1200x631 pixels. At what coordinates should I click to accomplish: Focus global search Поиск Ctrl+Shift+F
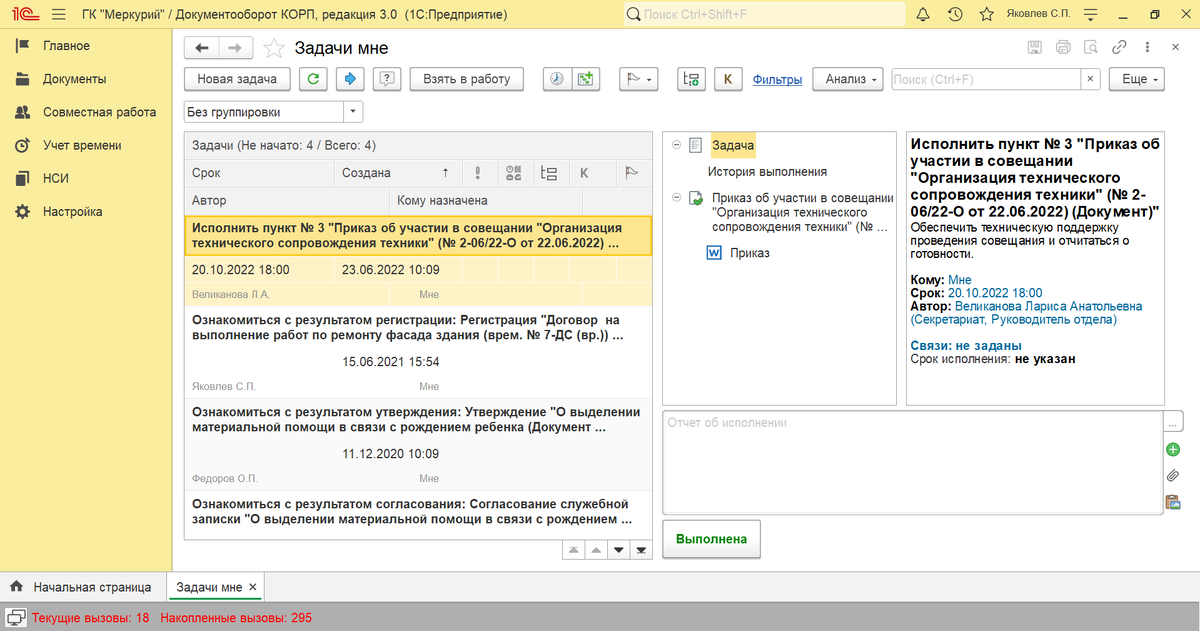click(x=764, y=14)
